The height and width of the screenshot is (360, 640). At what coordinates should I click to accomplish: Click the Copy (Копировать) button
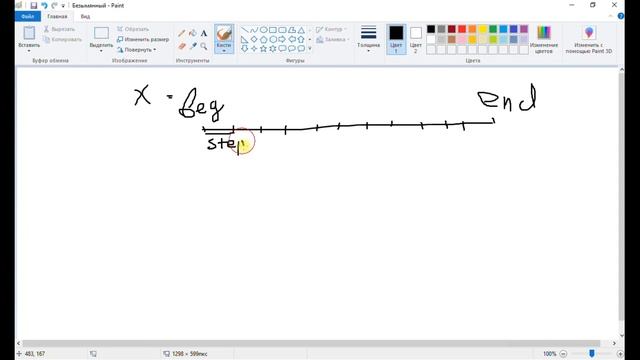pos(62,39)
